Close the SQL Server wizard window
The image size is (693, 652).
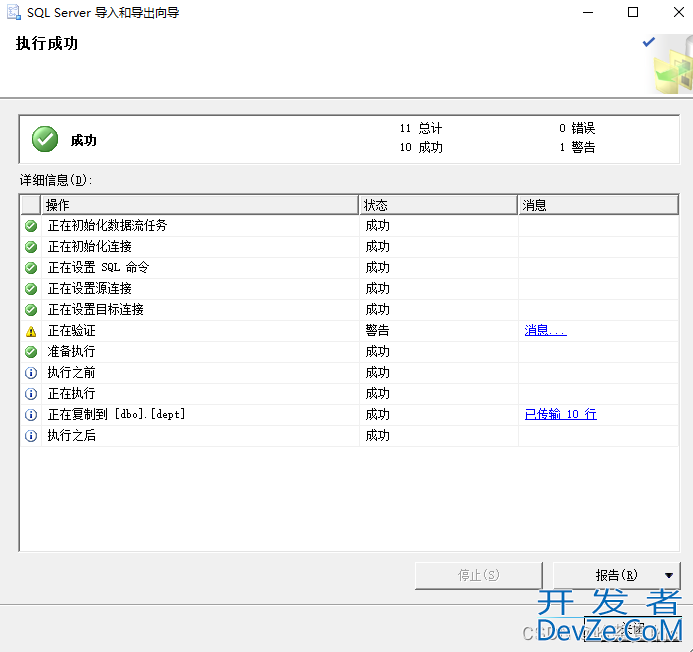(679, 12)
